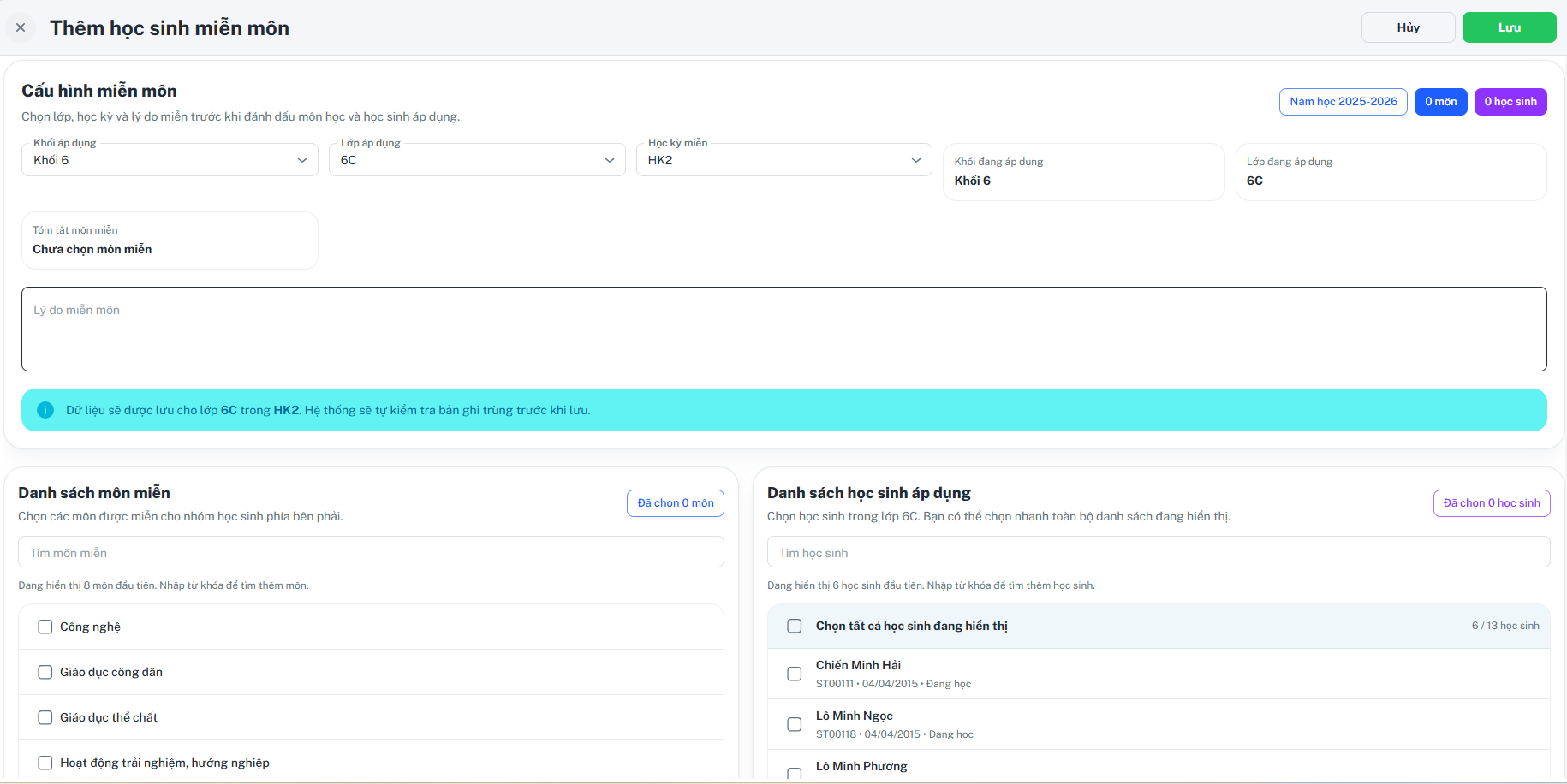Click the Hủy button
1567x784 pixels.
point(1408,27)
